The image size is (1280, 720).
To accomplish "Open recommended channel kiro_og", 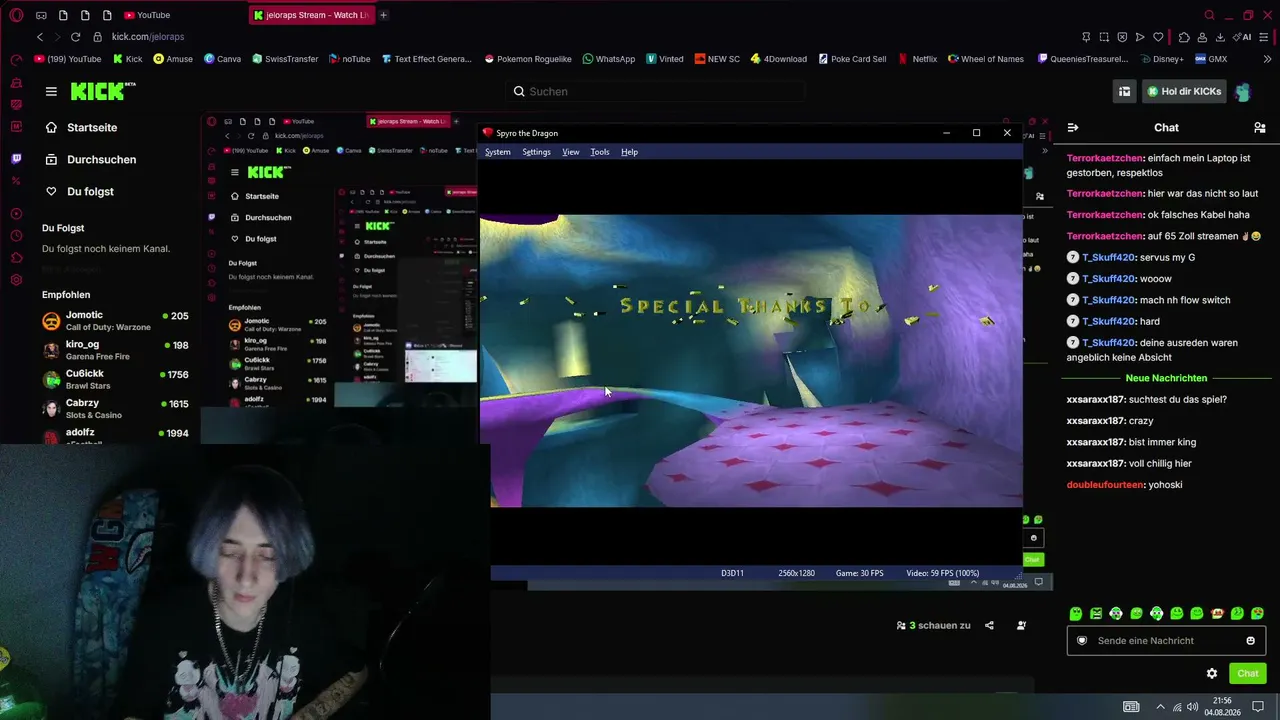I will click(115, 350).
